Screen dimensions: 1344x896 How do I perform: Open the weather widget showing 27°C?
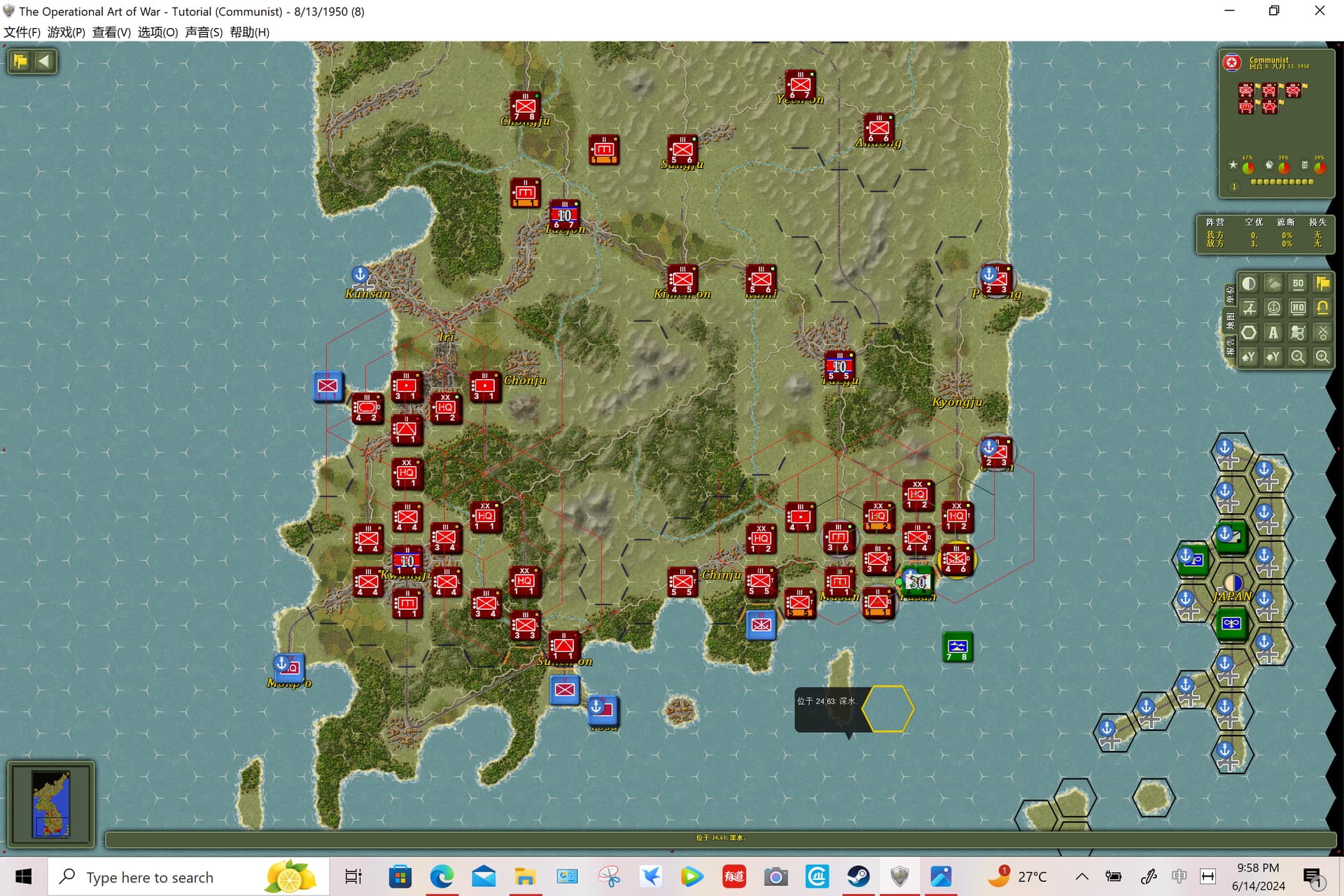click(1016, 876)
